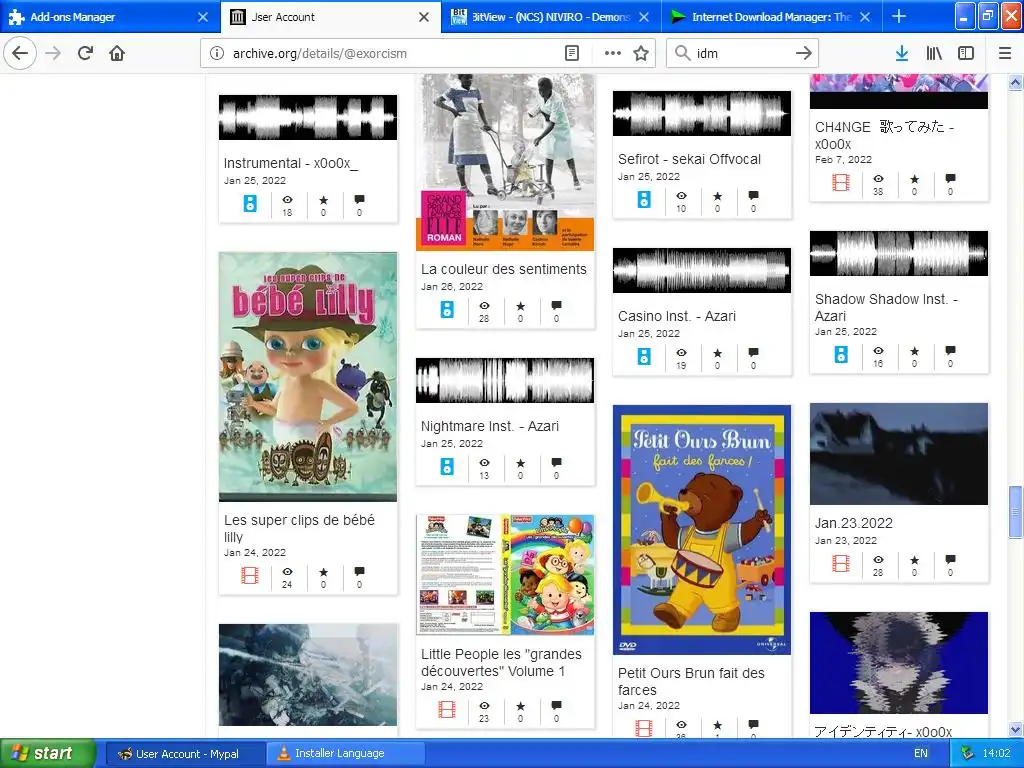Click audio icon on Casino Inst. card

point(644,357)
